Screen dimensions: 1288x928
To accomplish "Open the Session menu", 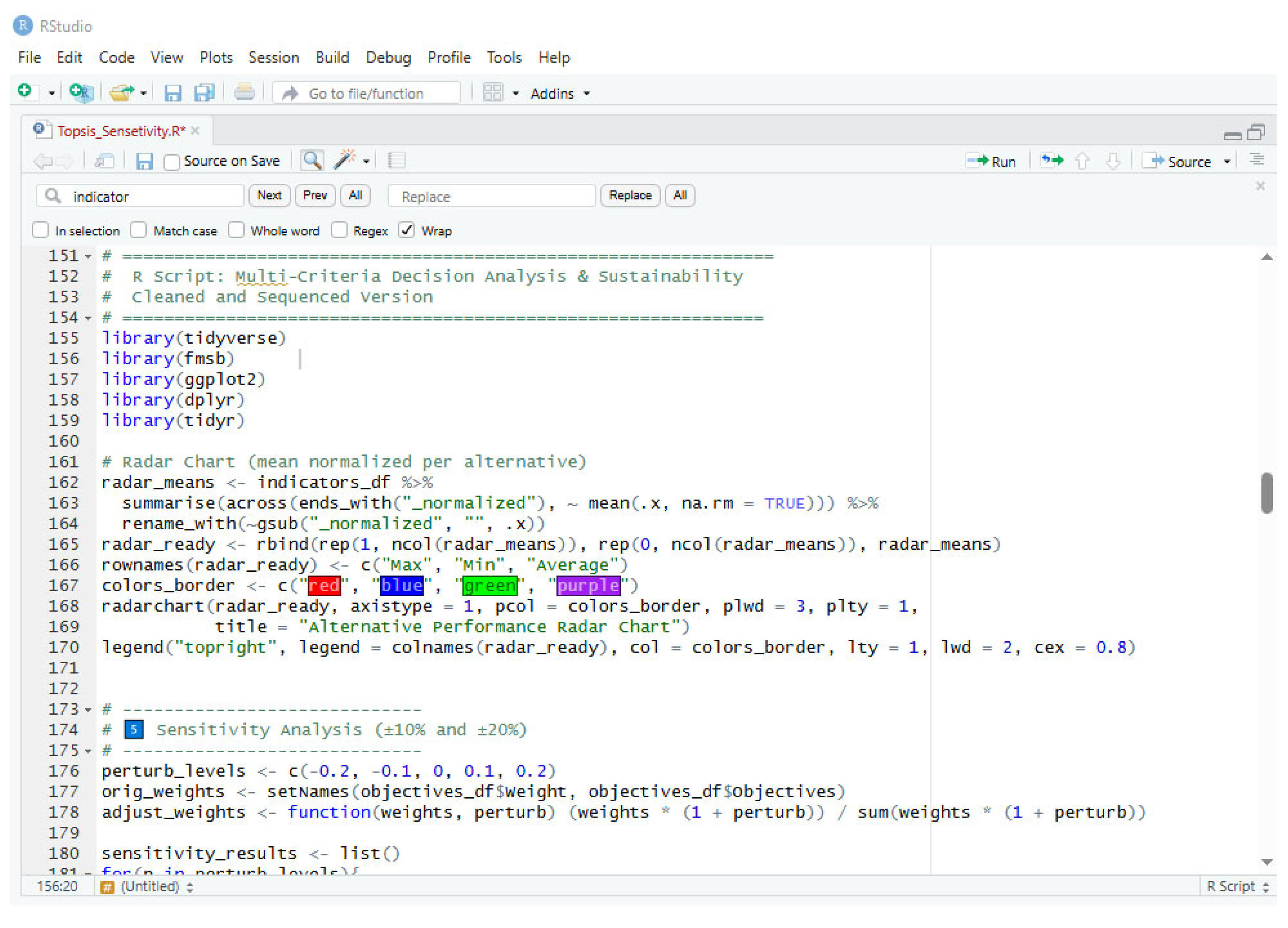I will click(x=273, y=58).
